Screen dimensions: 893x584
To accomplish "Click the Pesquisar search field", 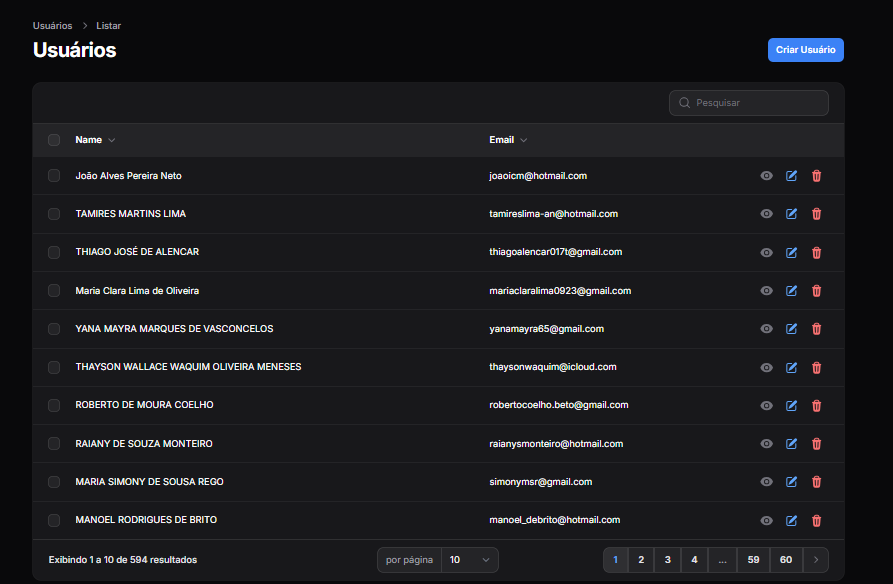I will 755,103.
